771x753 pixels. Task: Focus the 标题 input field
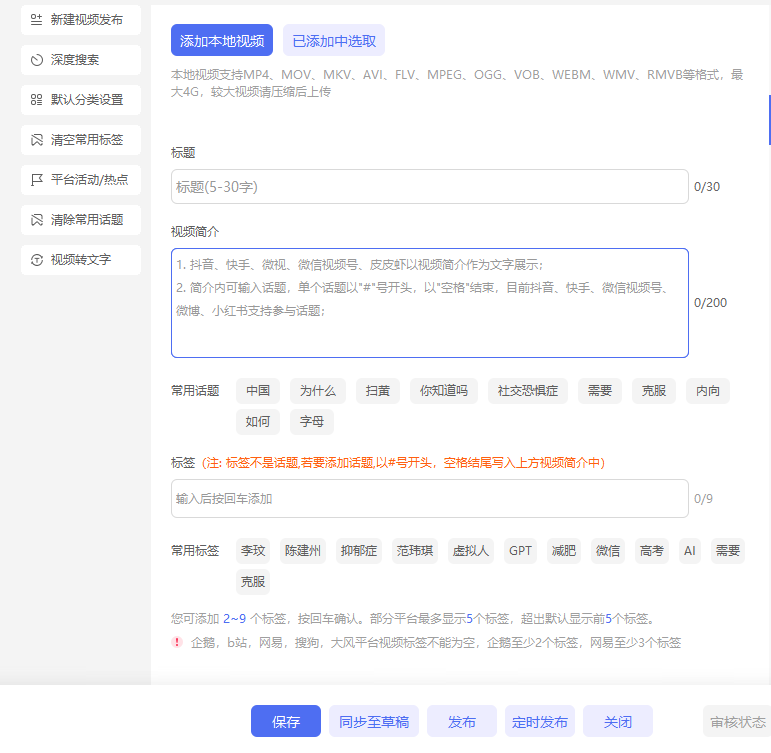429,187
